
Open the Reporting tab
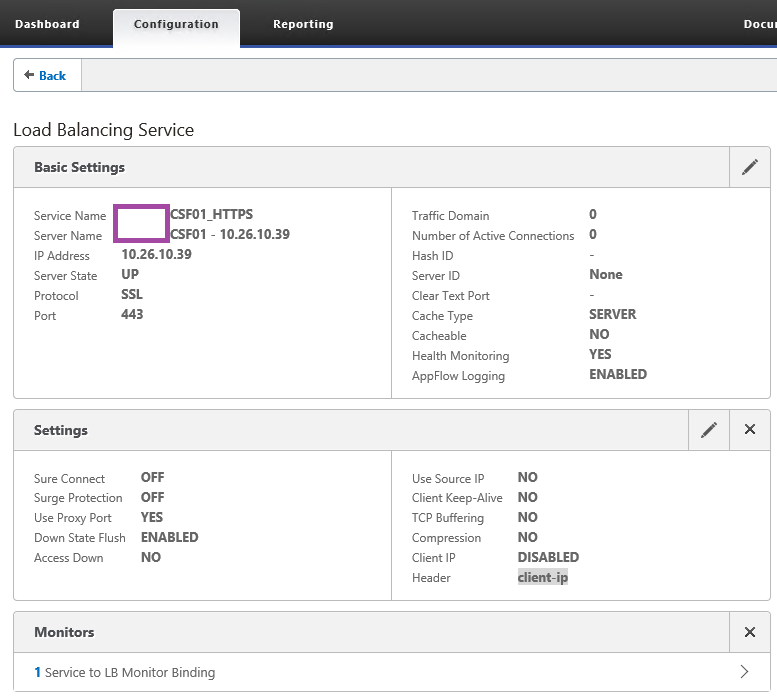(x=303, y=24)
